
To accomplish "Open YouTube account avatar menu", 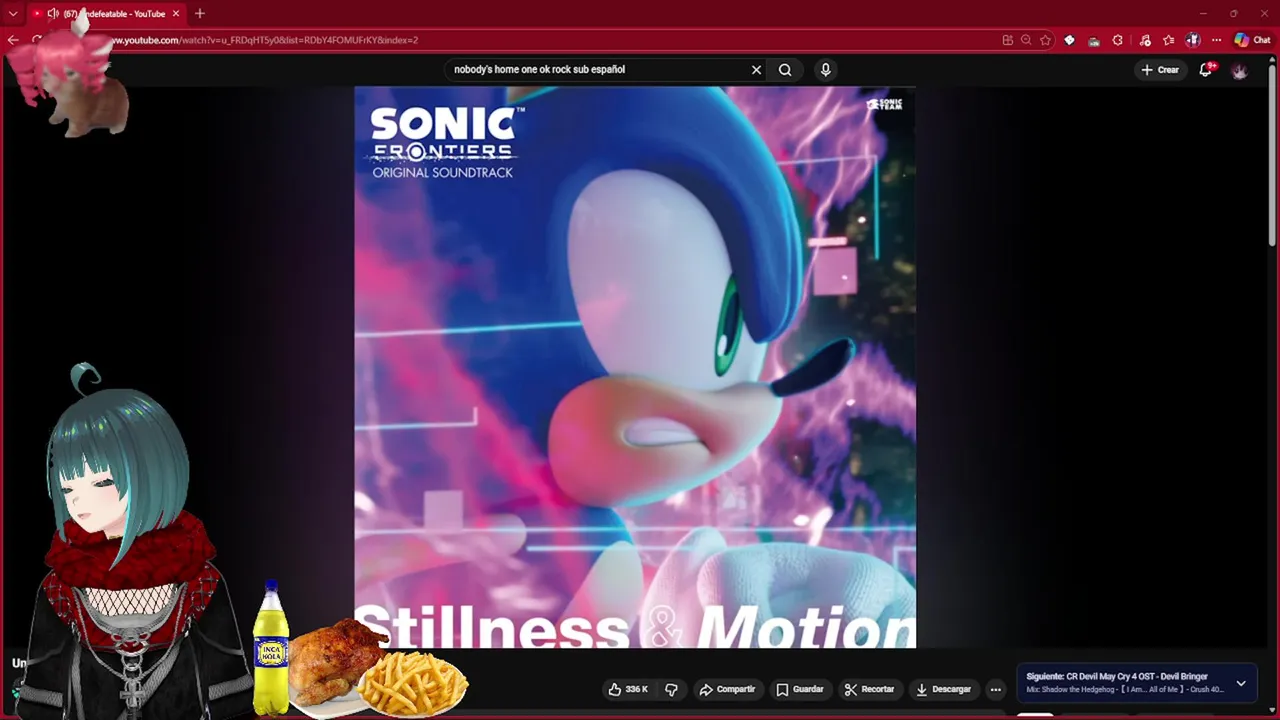I will 1240,70.
